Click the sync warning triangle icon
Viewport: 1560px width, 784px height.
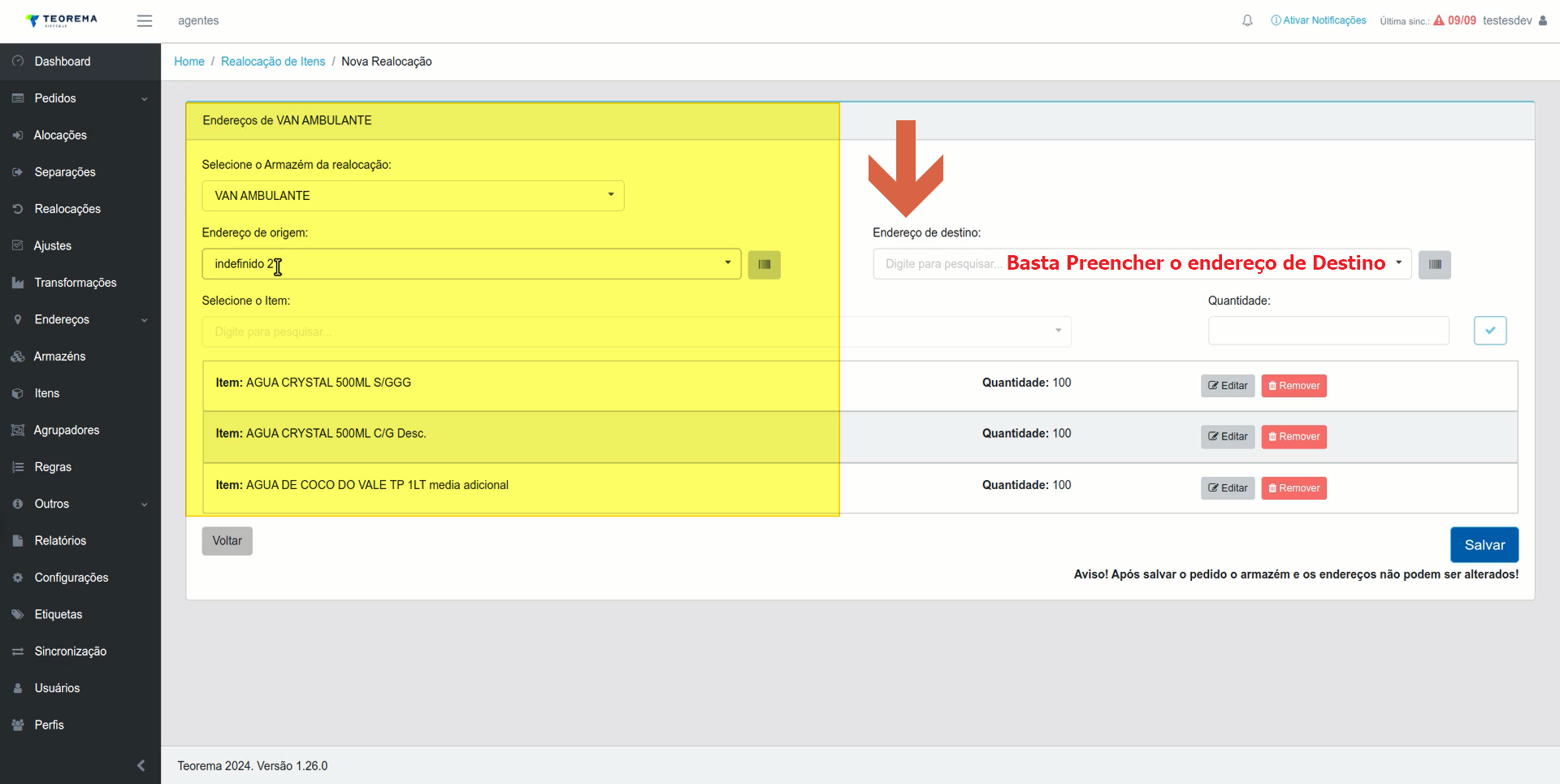pyautogui.click(x=1439, y=20)
